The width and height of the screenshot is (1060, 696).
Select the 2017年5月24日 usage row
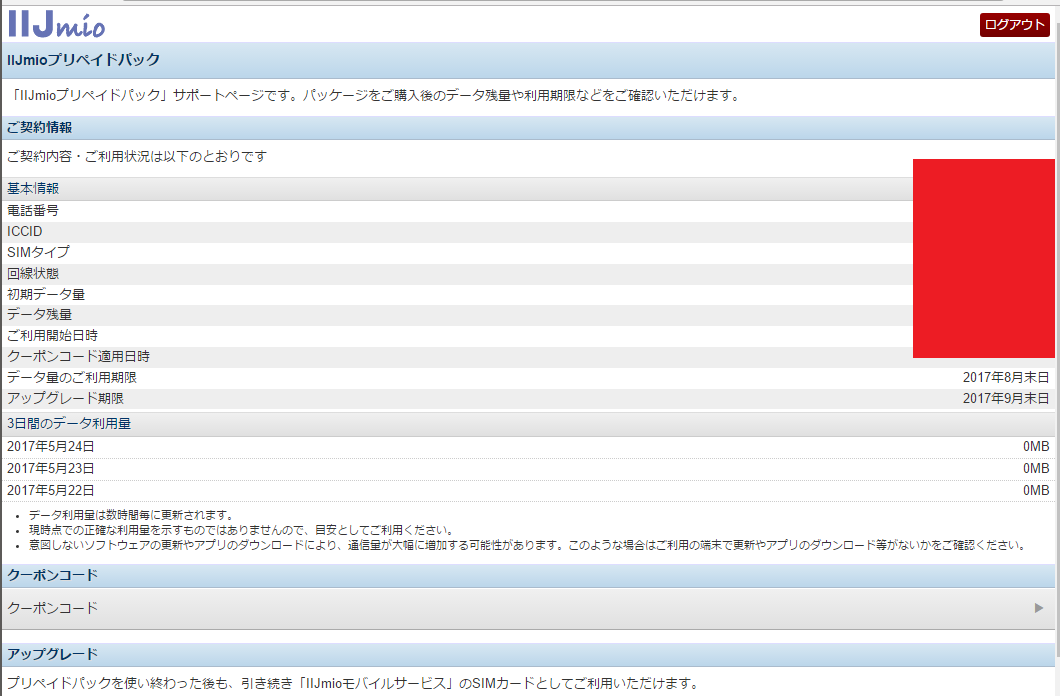point(50,444)
